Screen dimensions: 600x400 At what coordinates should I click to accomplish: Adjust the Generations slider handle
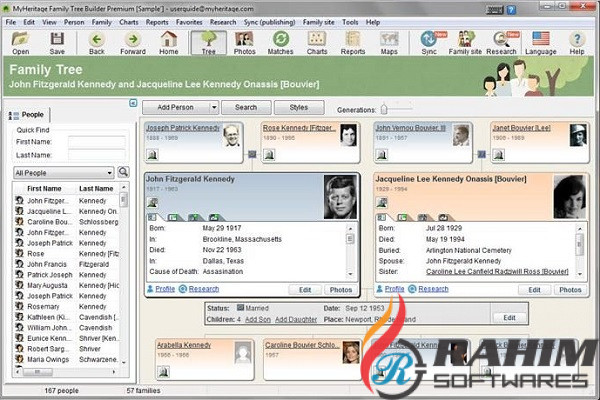pyautogui.click(x=384, y=109)
